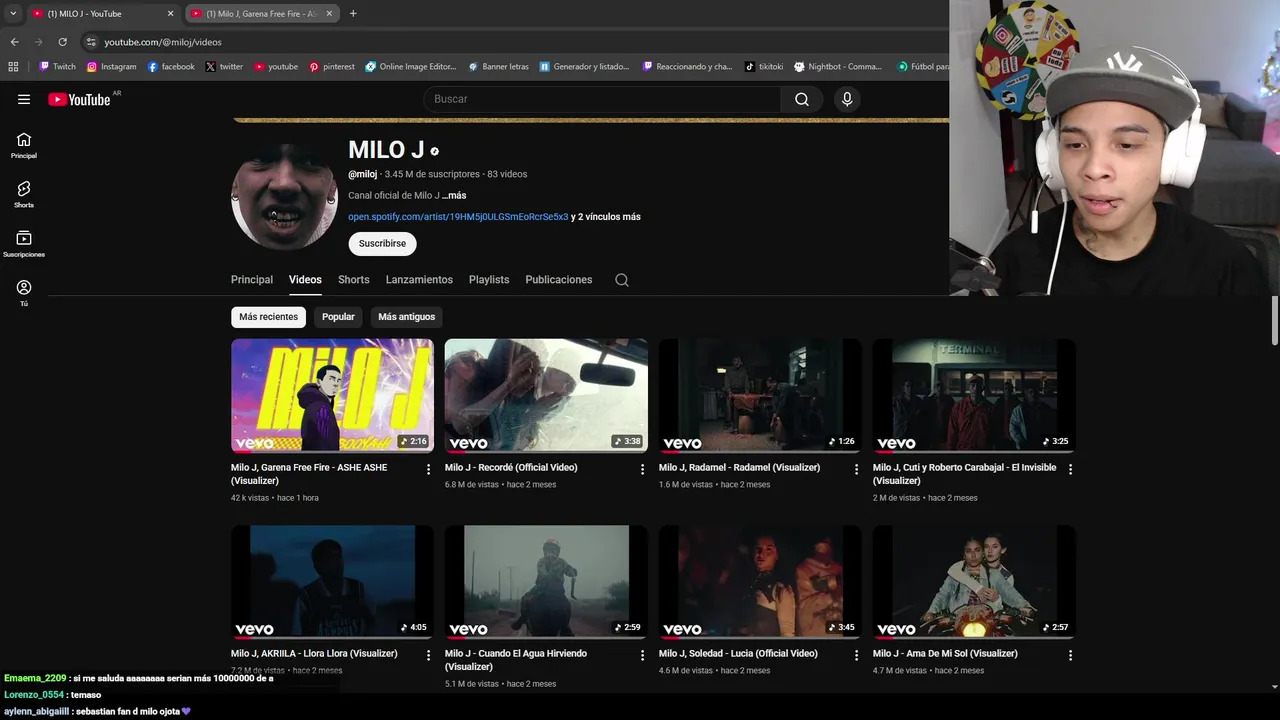Open the facebook bookmark
This screenshot has width=1280, height=720.
coord(171,67)
